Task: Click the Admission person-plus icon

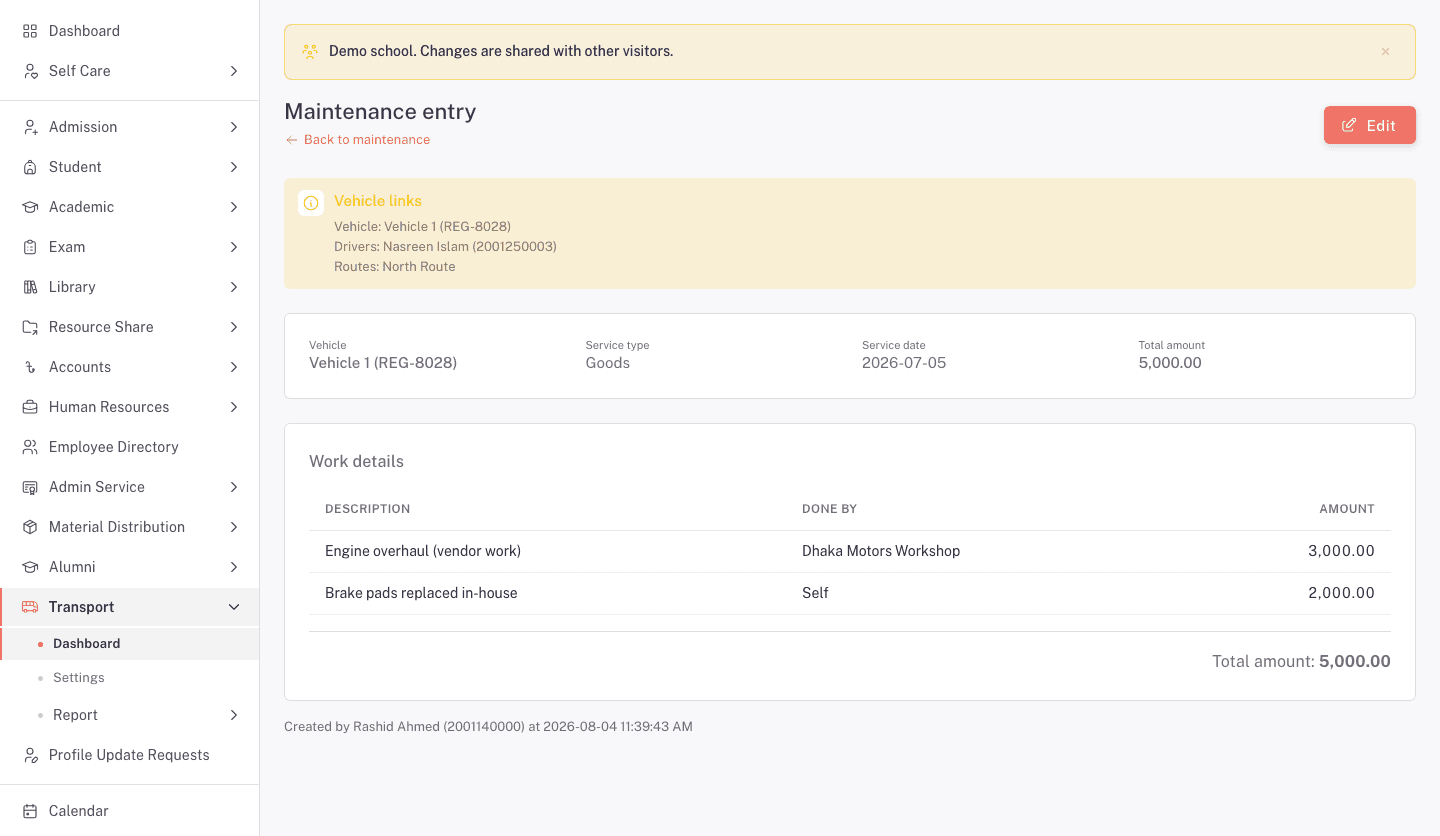Action: tap(30, 127)
